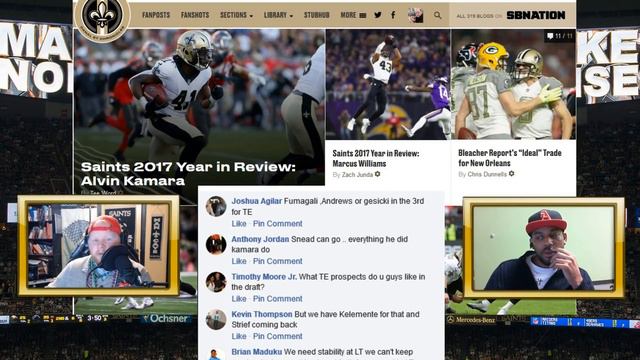Open Joshua Agilar's name link

(256, 201)
